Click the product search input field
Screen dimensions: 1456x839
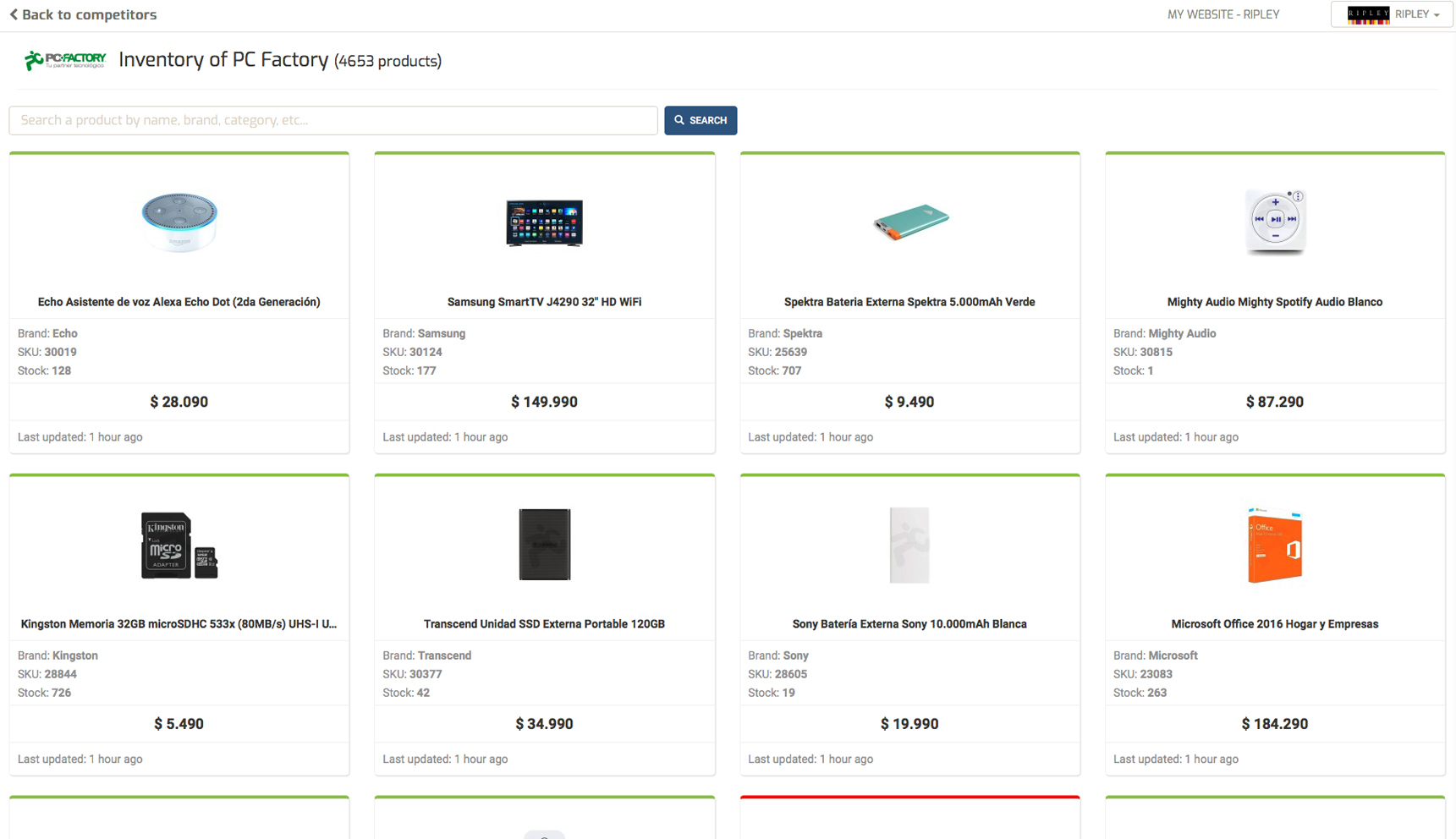(x=332, y=120)
